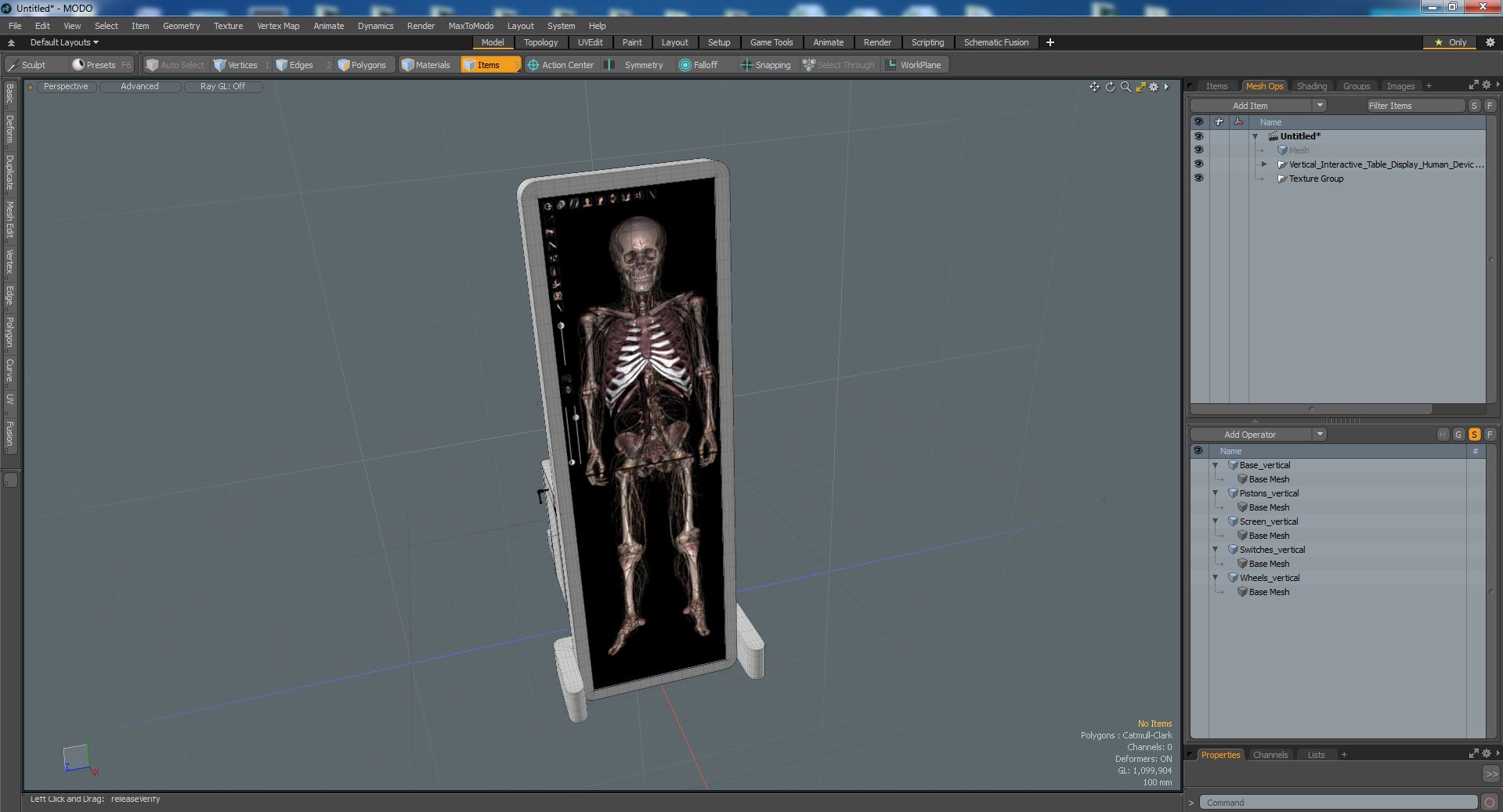
Task: Toggle Select Through
Action: pos(839,65)
